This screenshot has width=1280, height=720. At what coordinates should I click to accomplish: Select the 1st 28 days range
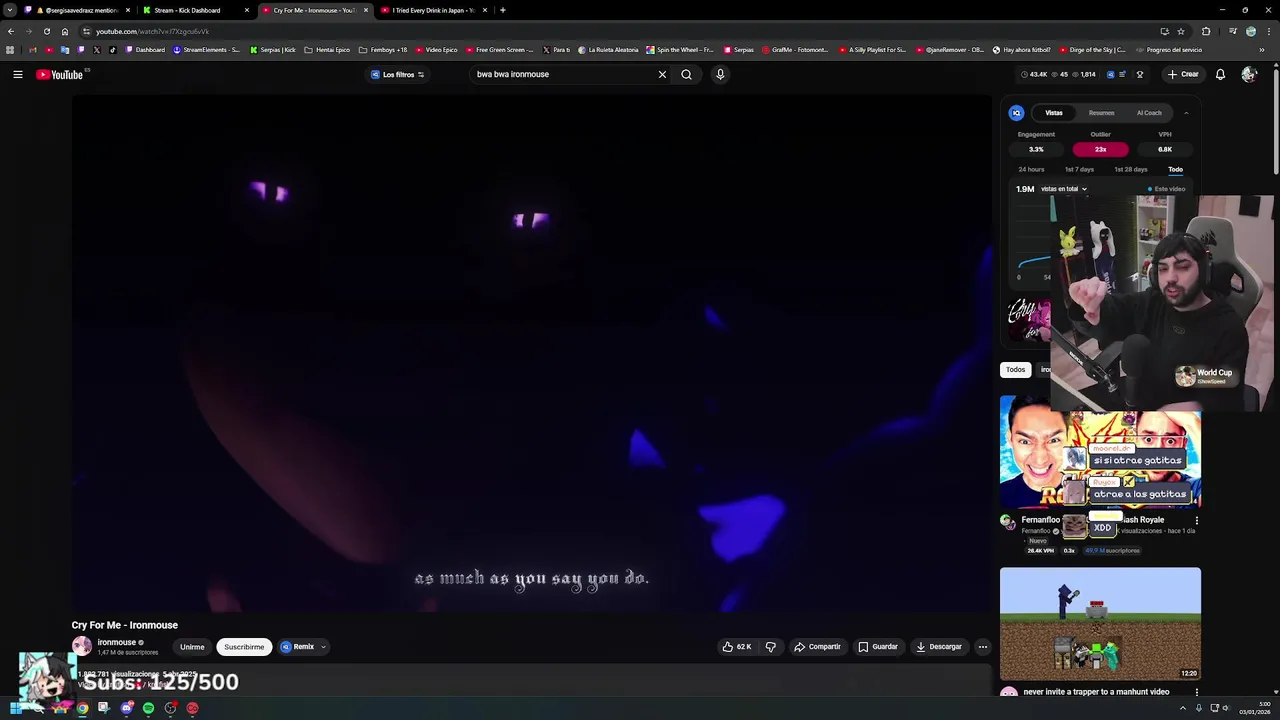1131,170
